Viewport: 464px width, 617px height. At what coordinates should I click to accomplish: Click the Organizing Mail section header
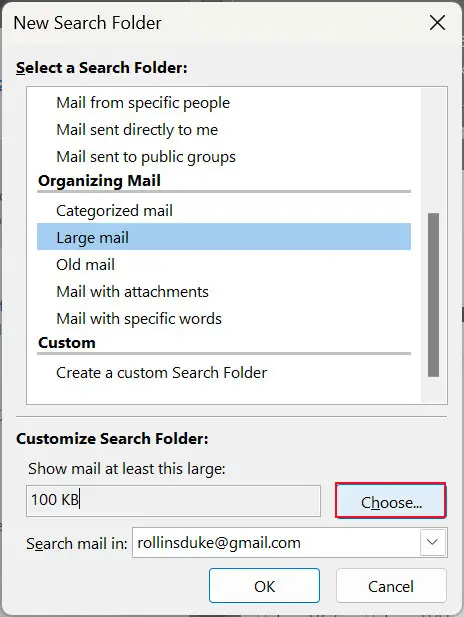99,181
